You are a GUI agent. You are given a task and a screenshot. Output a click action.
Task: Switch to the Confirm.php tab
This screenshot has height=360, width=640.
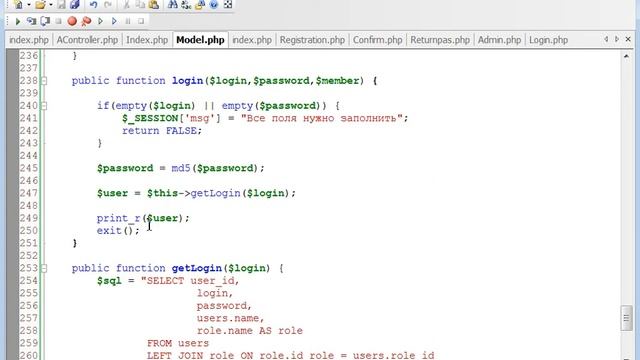(378, 40)
